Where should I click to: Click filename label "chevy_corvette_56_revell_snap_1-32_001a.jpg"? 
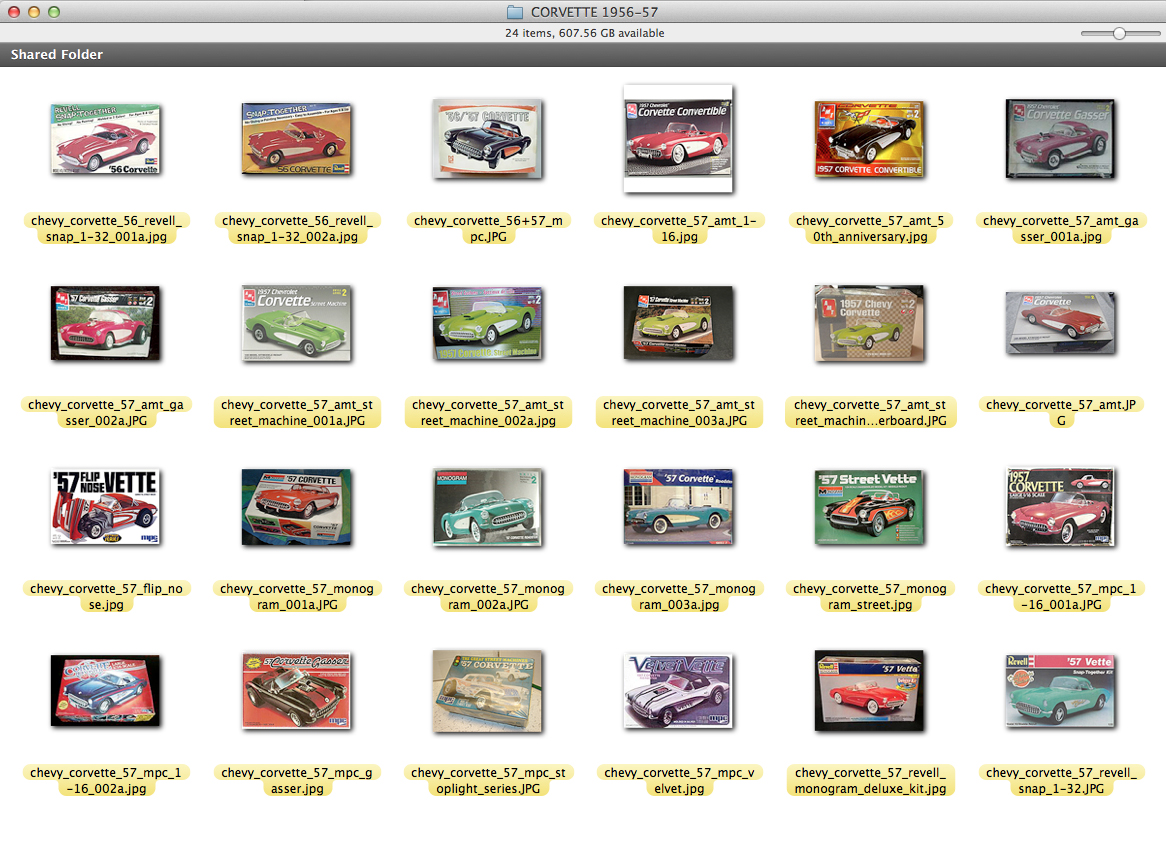point(106,229)
